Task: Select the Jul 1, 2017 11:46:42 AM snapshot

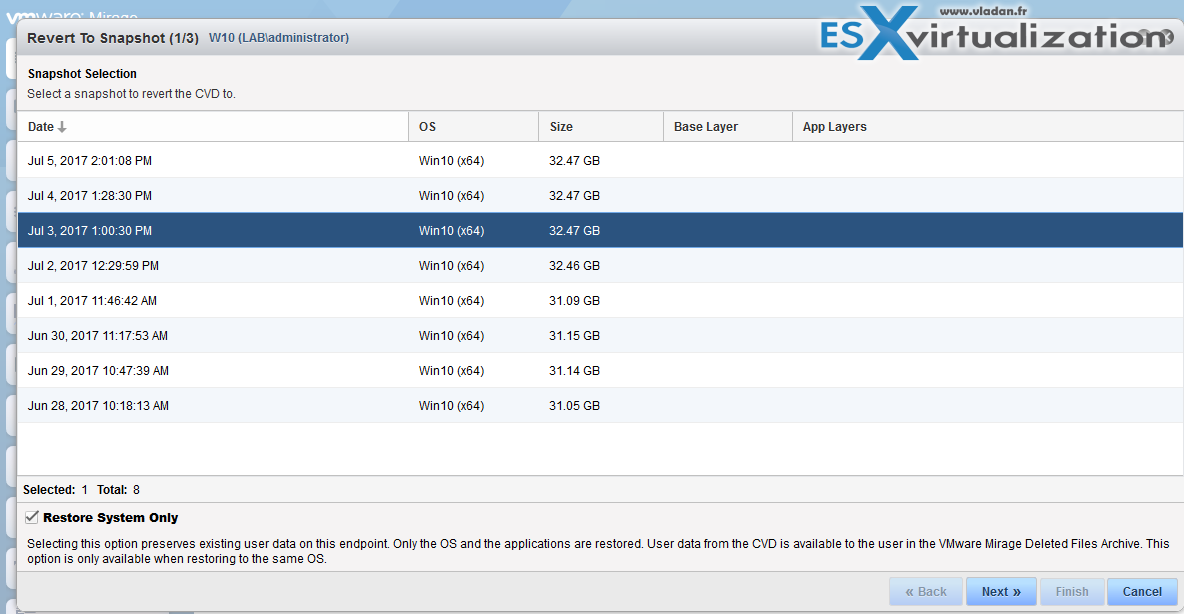Action: 600,301
